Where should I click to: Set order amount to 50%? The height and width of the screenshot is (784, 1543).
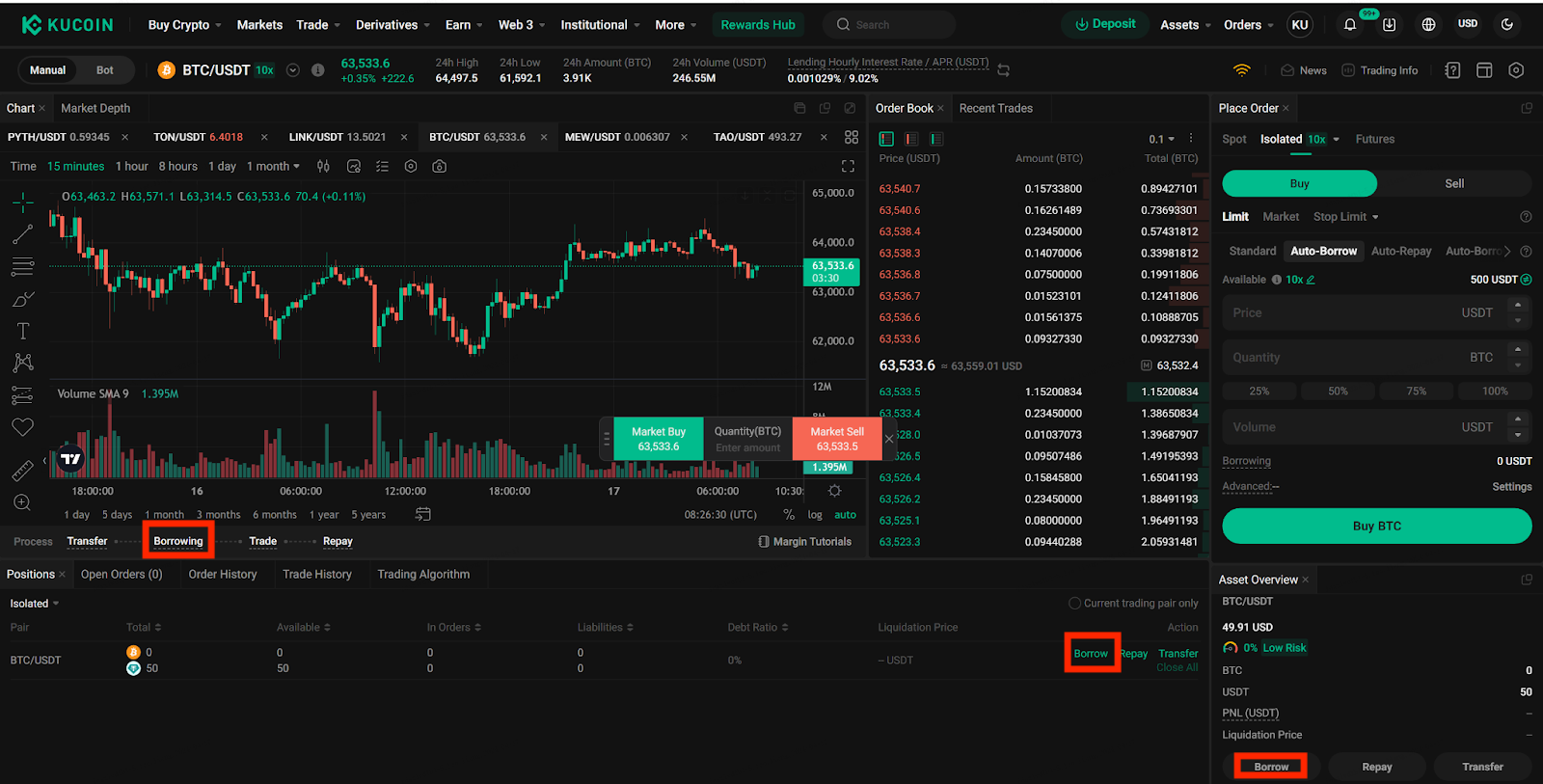[x=1338, y=392]
